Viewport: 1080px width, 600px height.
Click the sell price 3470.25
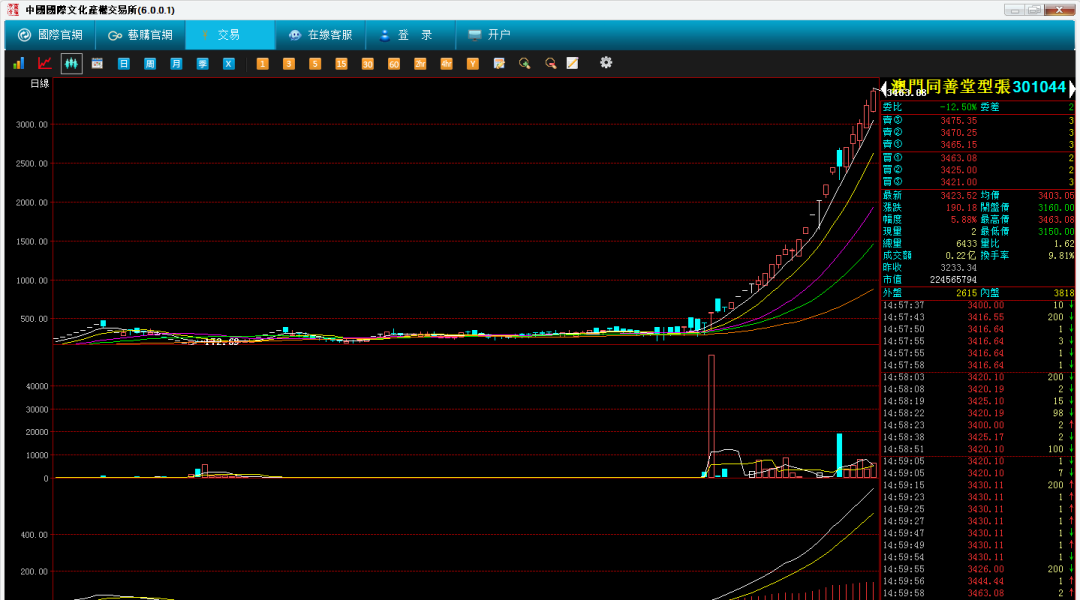[x=958, y=132]
